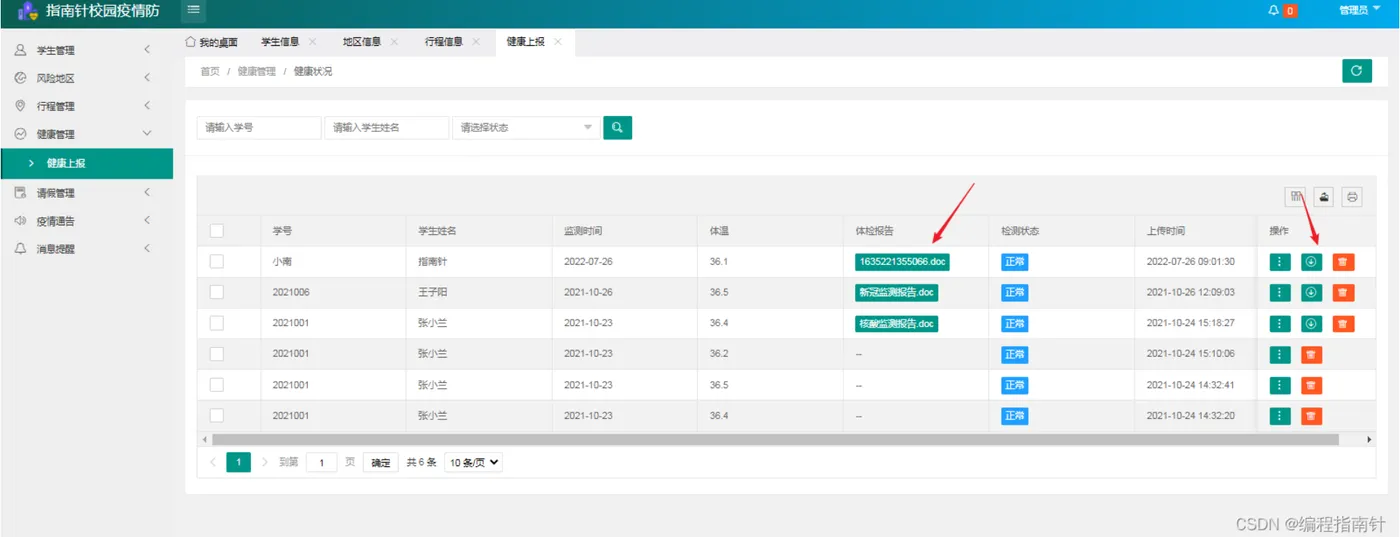Delete the row uploaded 14:32:20
This screenshot has width=1400, height=537.
click(1312, 416)
